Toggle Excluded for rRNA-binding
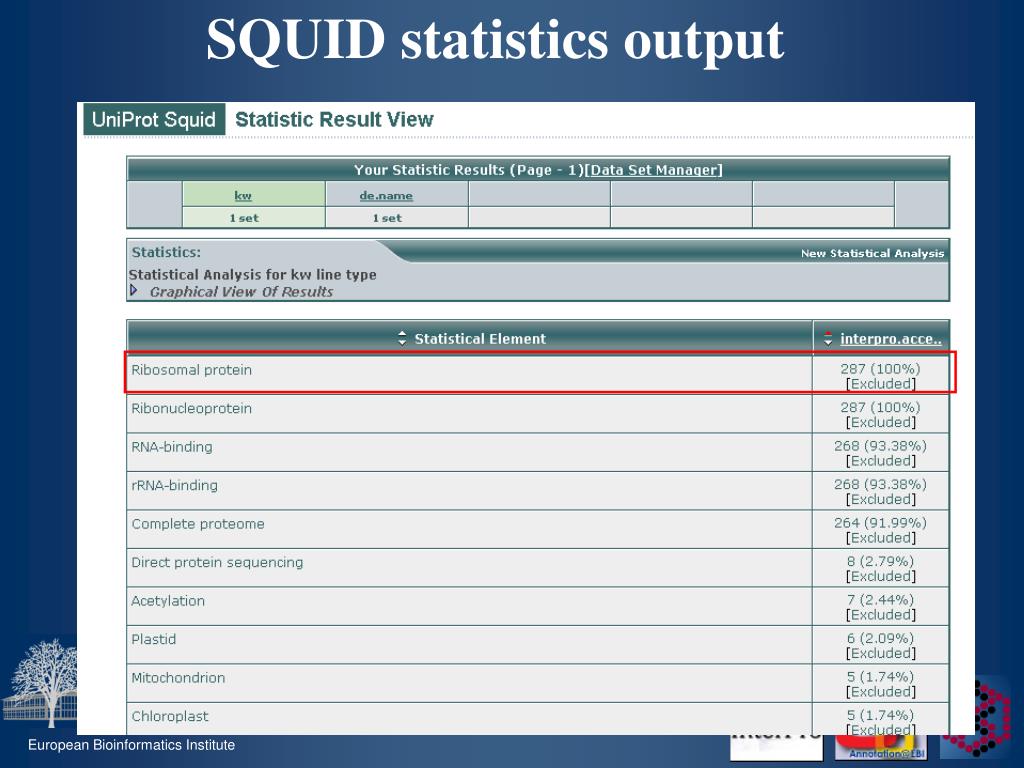The height and width of the screenshot is (768, 1024). pos(881,500)
